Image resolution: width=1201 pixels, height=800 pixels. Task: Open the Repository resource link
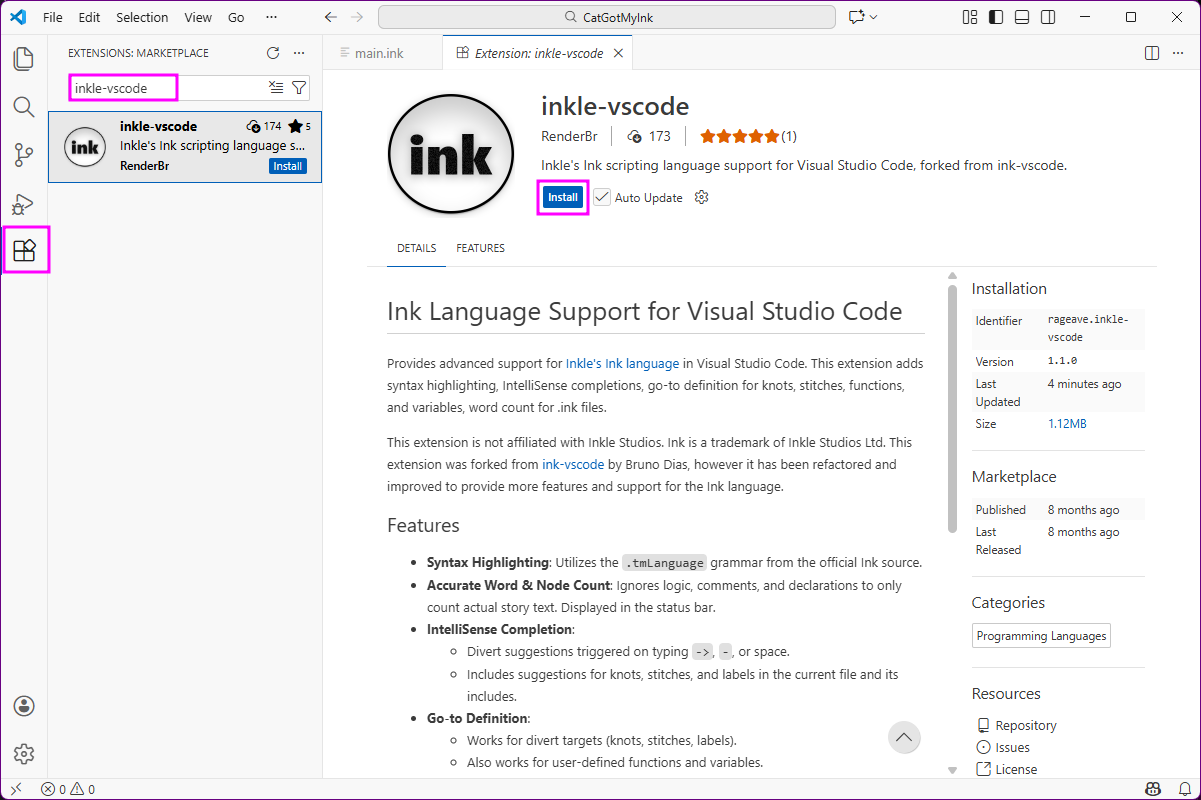coord(1025,725)
